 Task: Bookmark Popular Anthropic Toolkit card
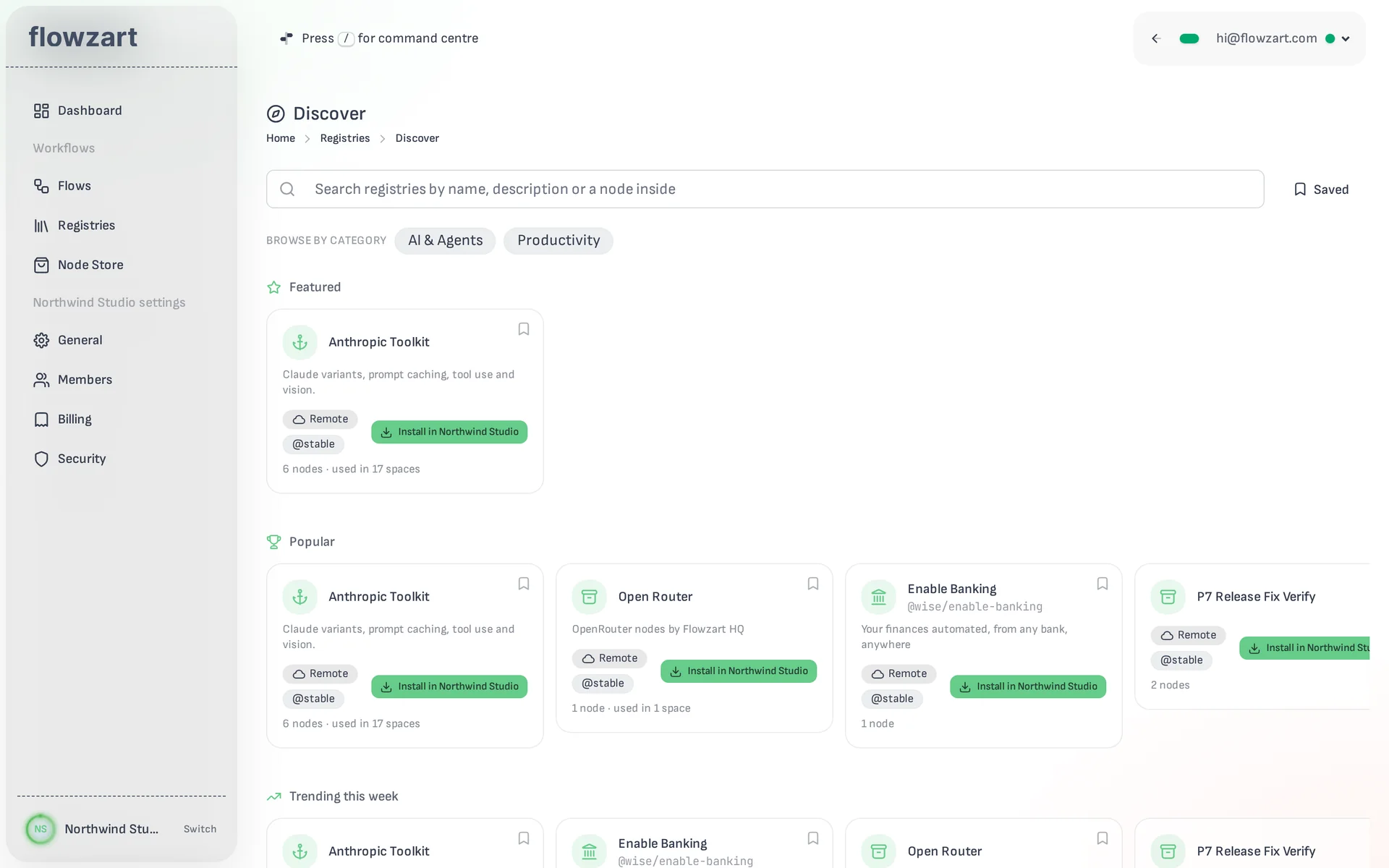point(524,584)
